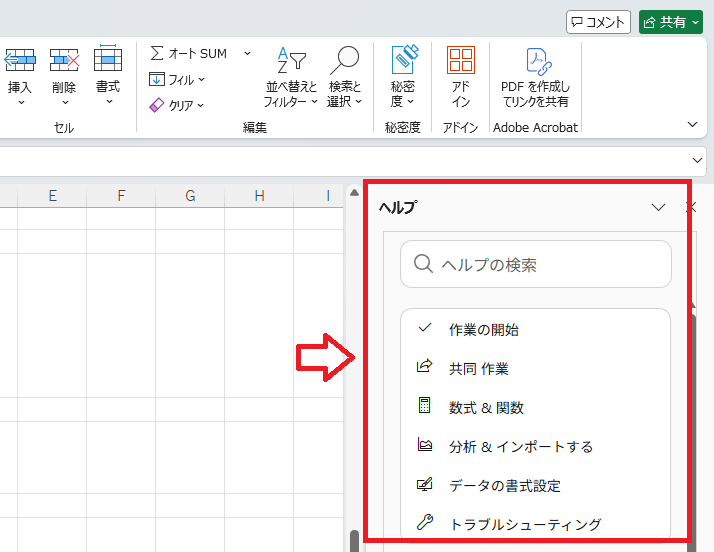Expand the Insert (挿入) dropdown arrow
The width and height of the screenshot is (714, 552).
click(x=20, y=103)
